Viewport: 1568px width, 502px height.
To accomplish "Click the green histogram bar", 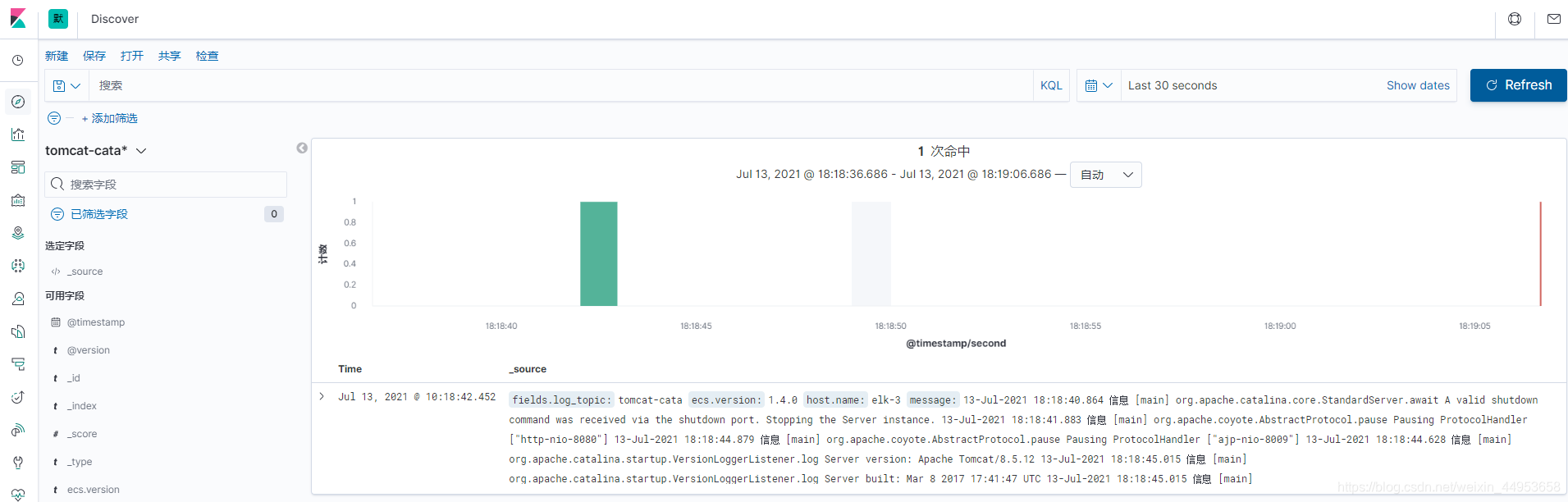I will pos(599,253).
